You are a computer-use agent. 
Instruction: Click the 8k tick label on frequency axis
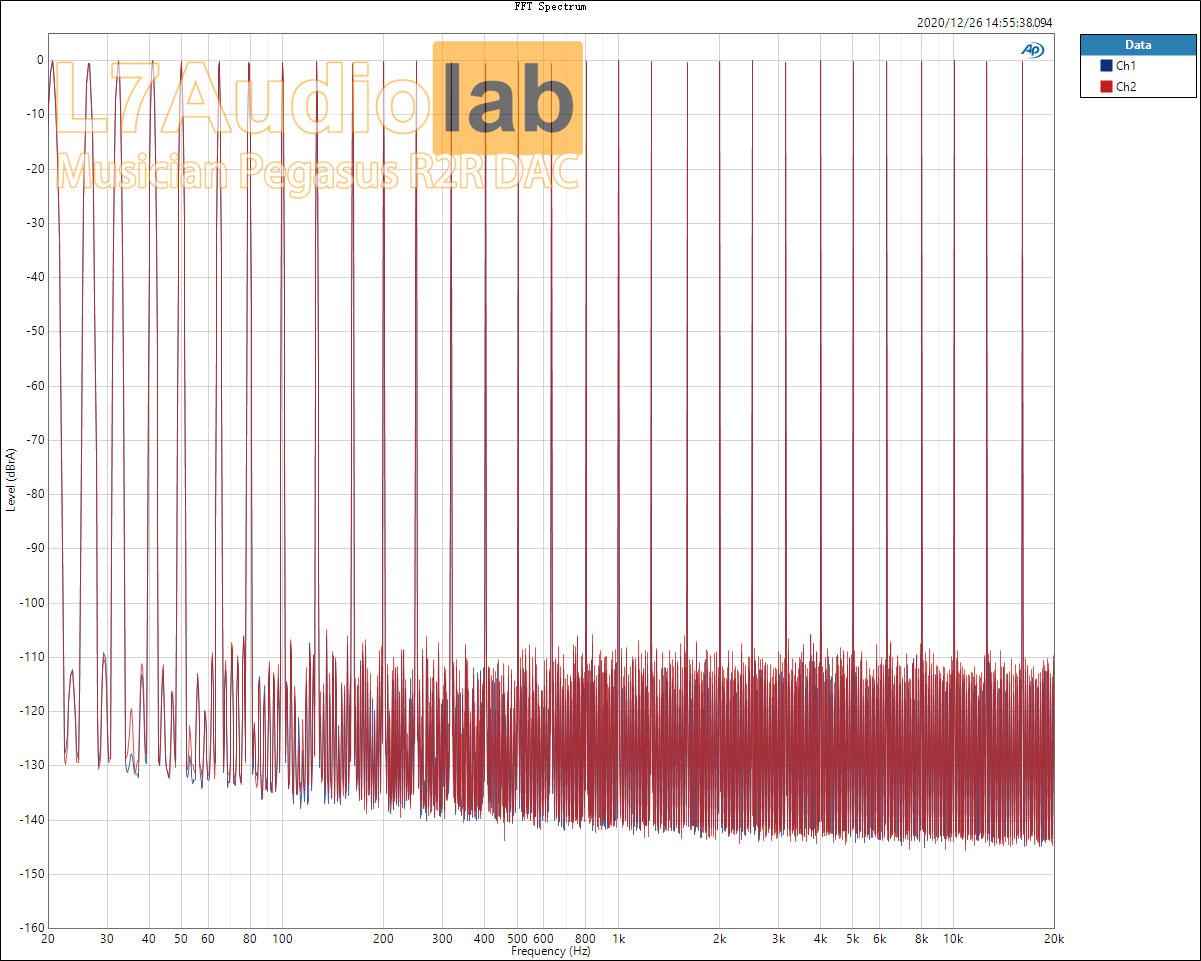coord(921,940)
